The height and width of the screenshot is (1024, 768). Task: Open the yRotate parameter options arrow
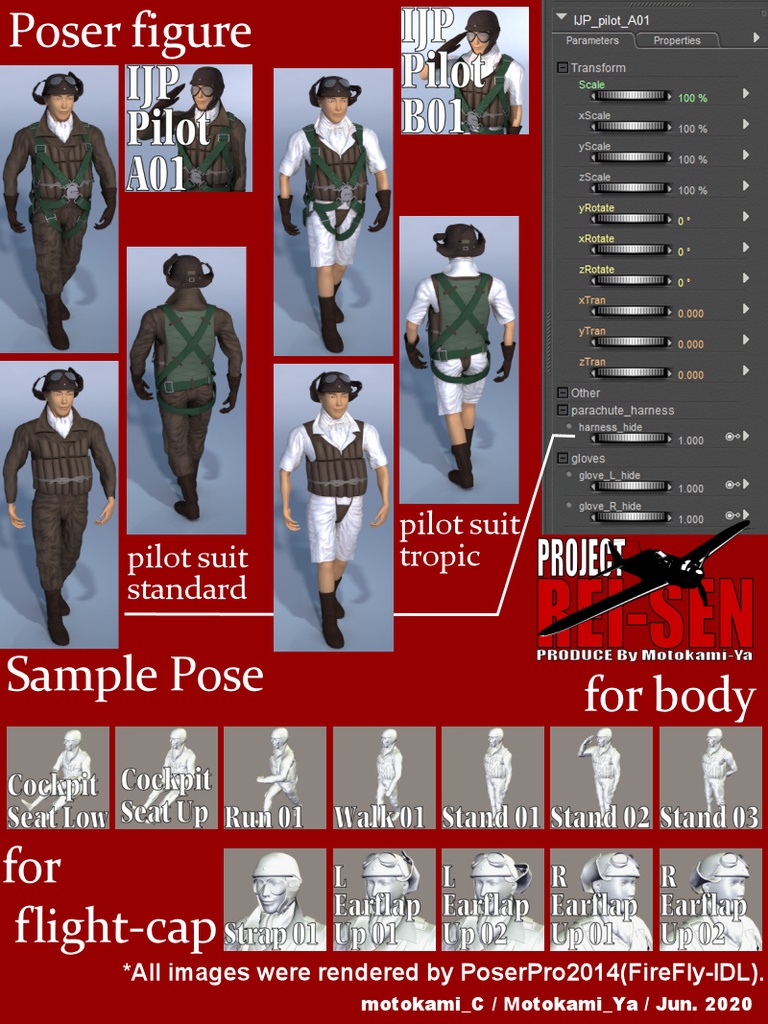pyautogui.click(x=746, y=217)
